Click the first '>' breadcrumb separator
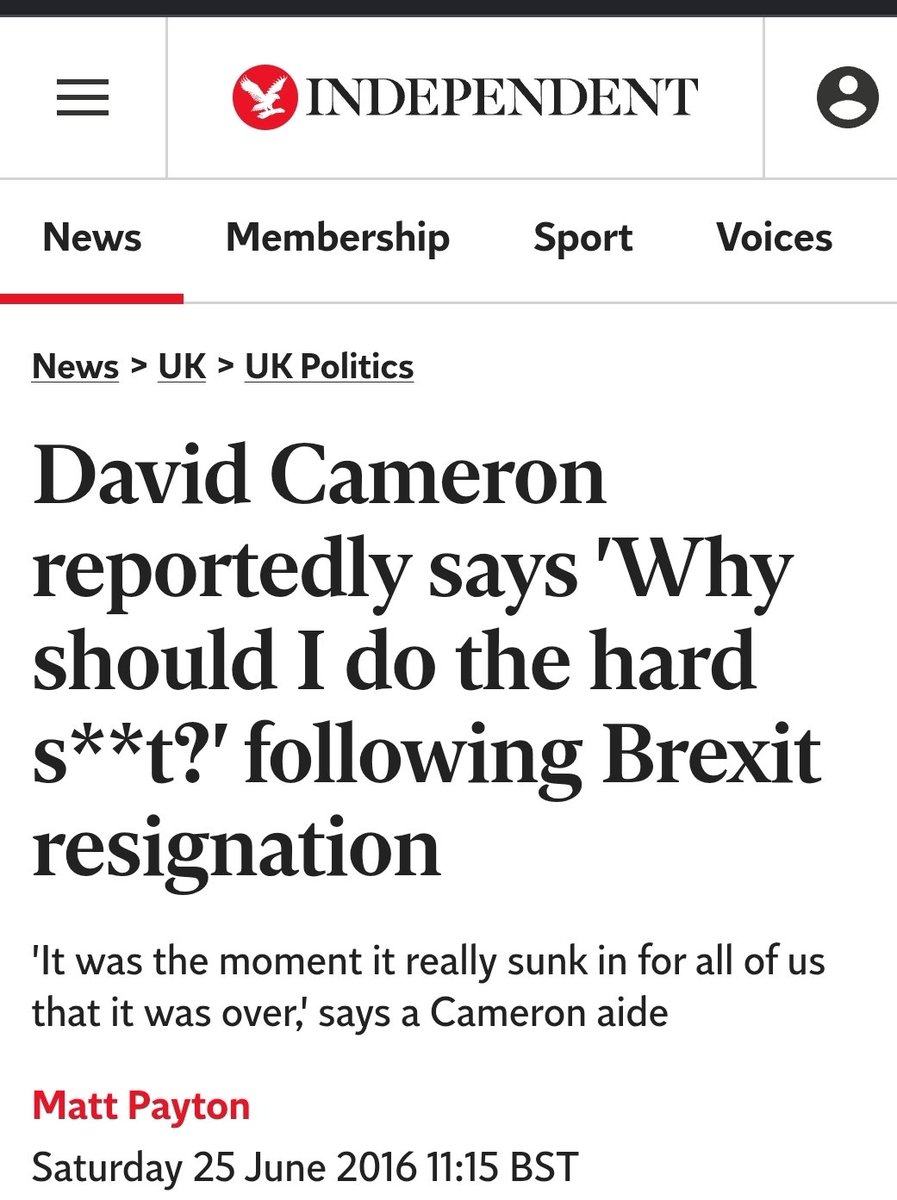The image size is (897, 1200). tap(139, 366)
